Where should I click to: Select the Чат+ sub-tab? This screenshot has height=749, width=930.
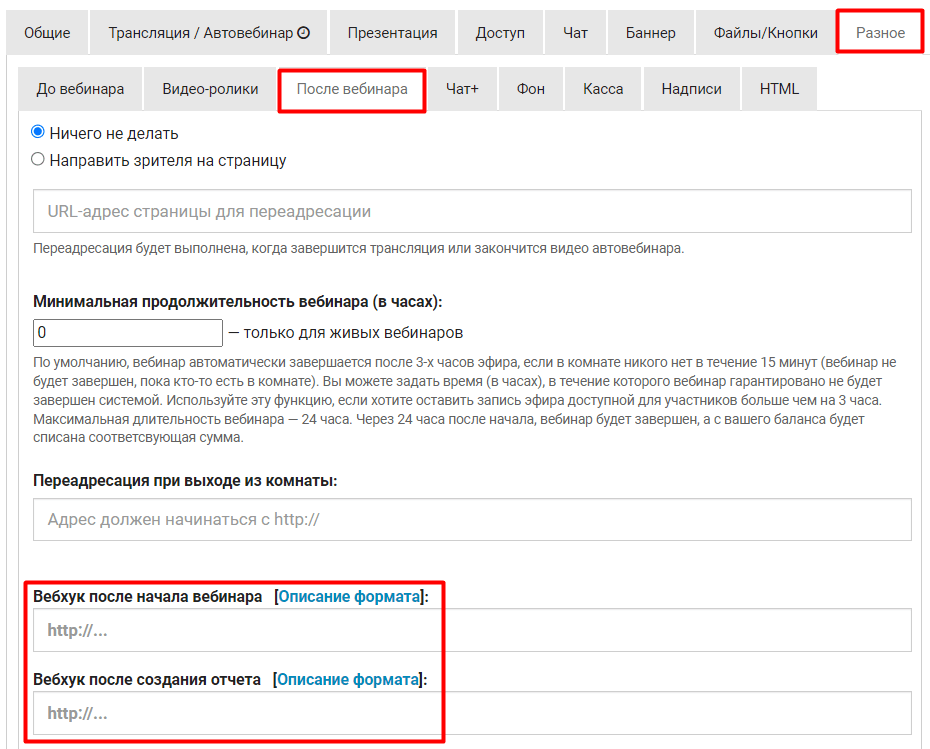(x=462, y=89)
